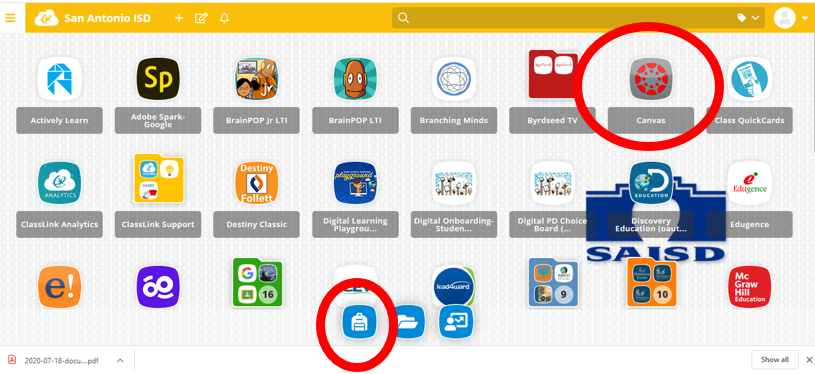Open the orange folder with 10 apps
Viewport: 815px width, 374px height.
coord(651,283)
